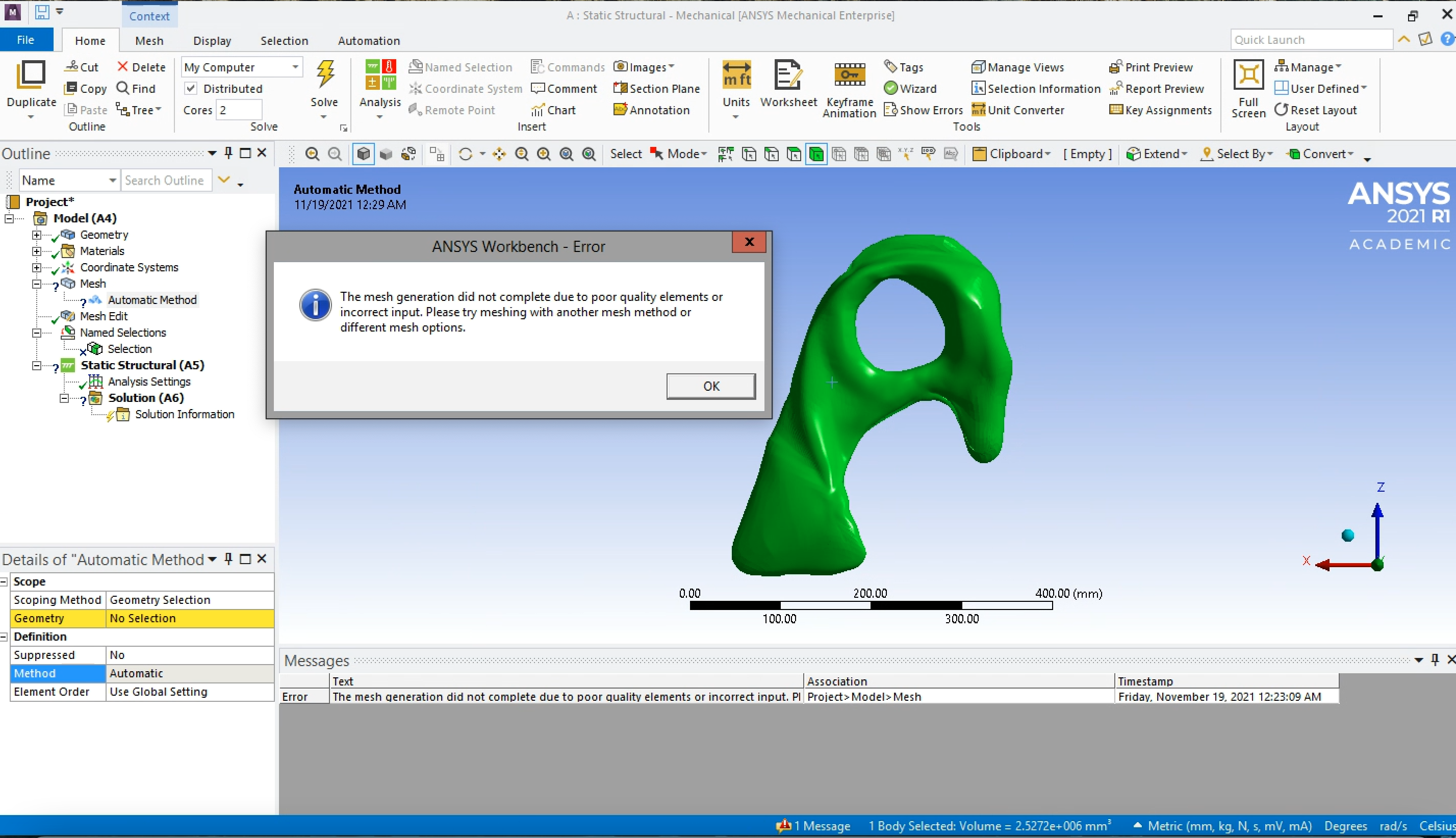Click the Cores number field
Viewport: 1456px width, 838px height.
[239, 110]
